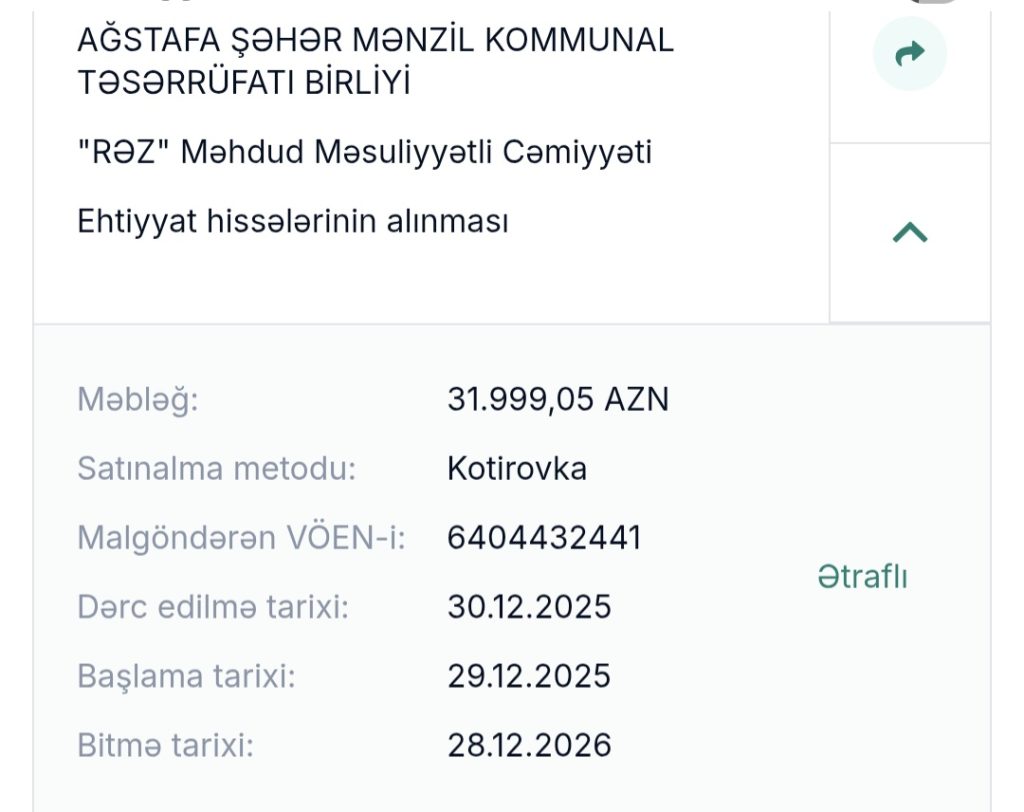The image size is (1024, 812).
Task: Click the Məbləğ field label
Action: click(x=138, y=400)
